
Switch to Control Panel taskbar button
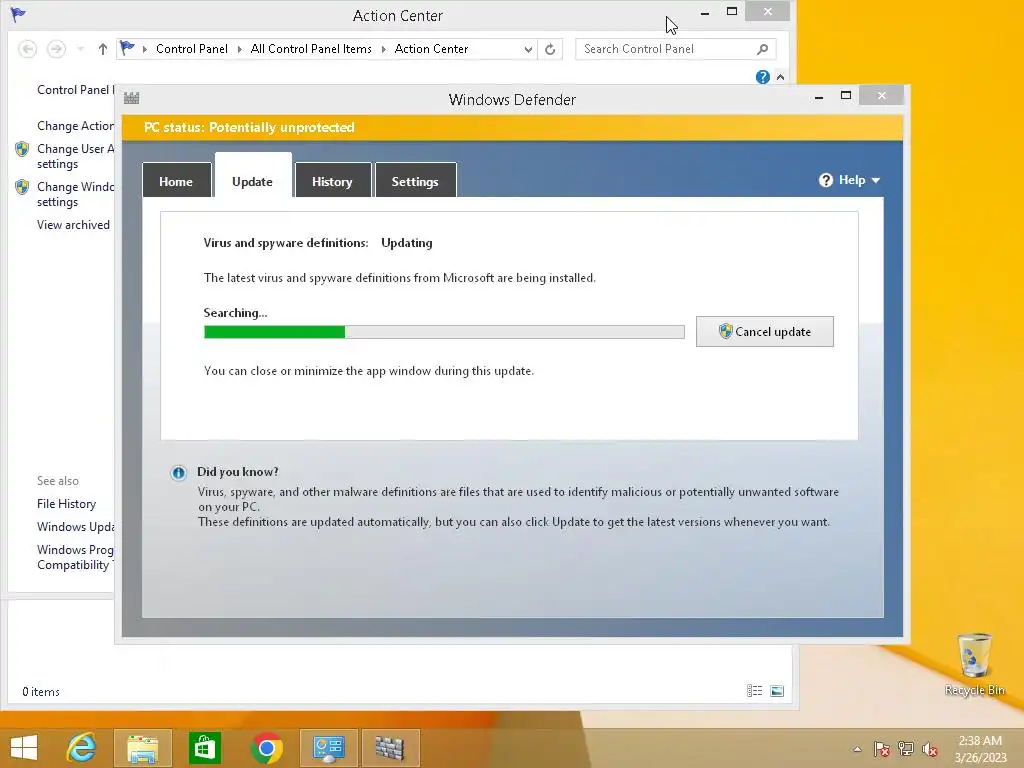[x=328, y=748]
